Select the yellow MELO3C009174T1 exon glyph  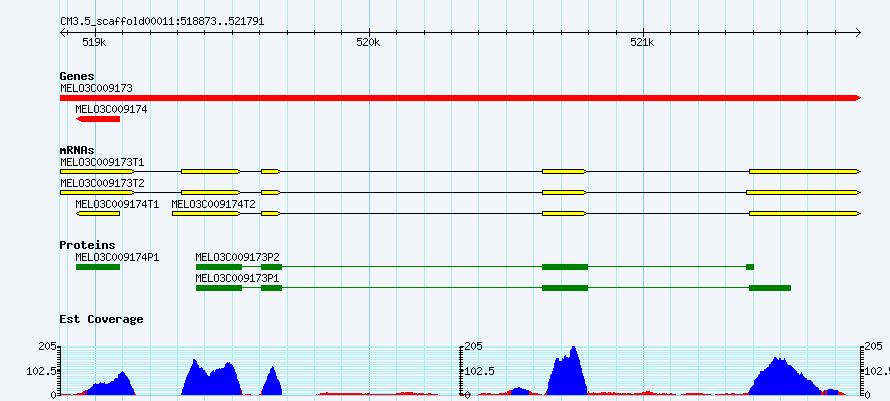[98, 214]
